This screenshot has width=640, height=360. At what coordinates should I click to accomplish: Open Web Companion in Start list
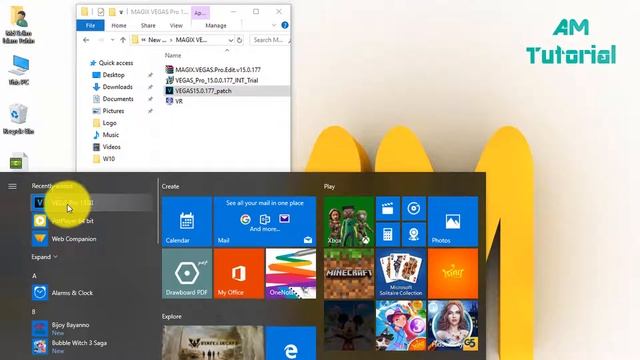coord(92,239)
